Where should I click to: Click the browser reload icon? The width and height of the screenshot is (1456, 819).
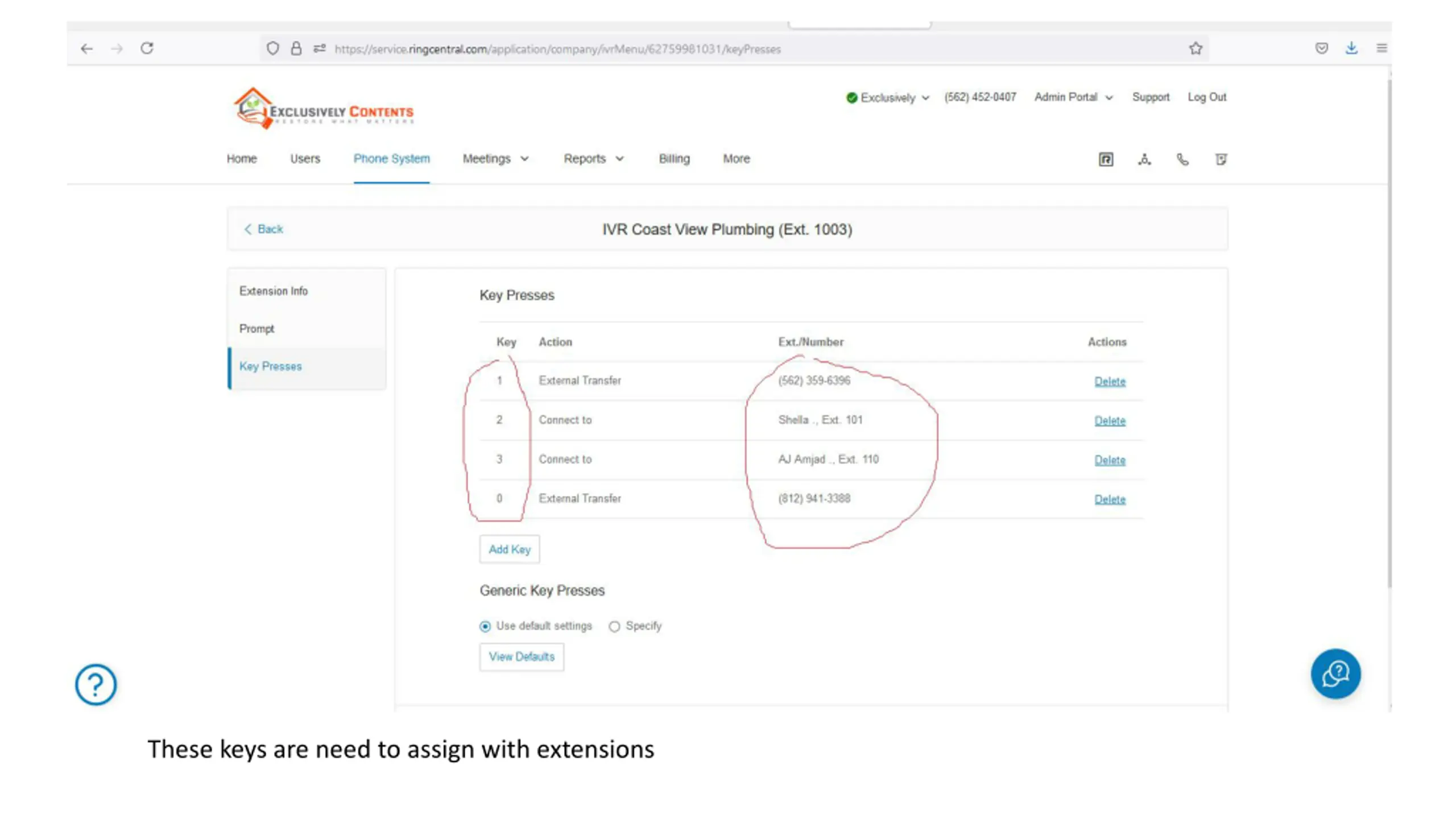click(147, 48)
